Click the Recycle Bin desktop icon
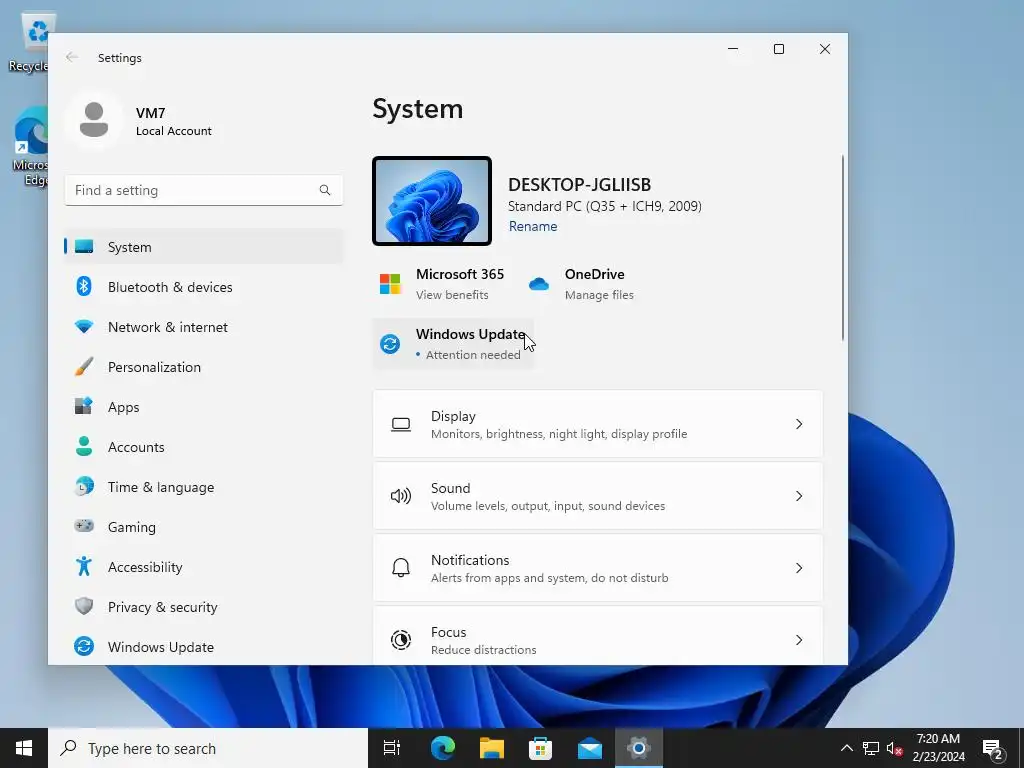 coord(29,41)
